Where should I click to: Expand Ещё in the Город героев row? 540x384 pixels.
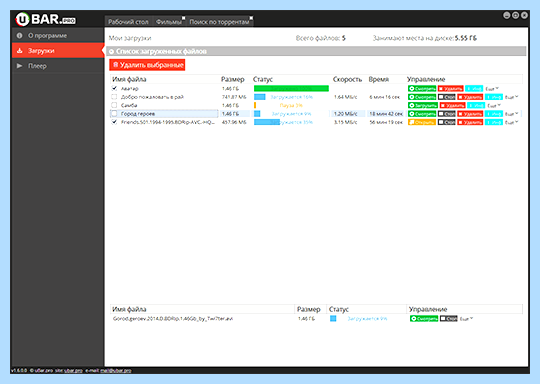pos(511,114)
